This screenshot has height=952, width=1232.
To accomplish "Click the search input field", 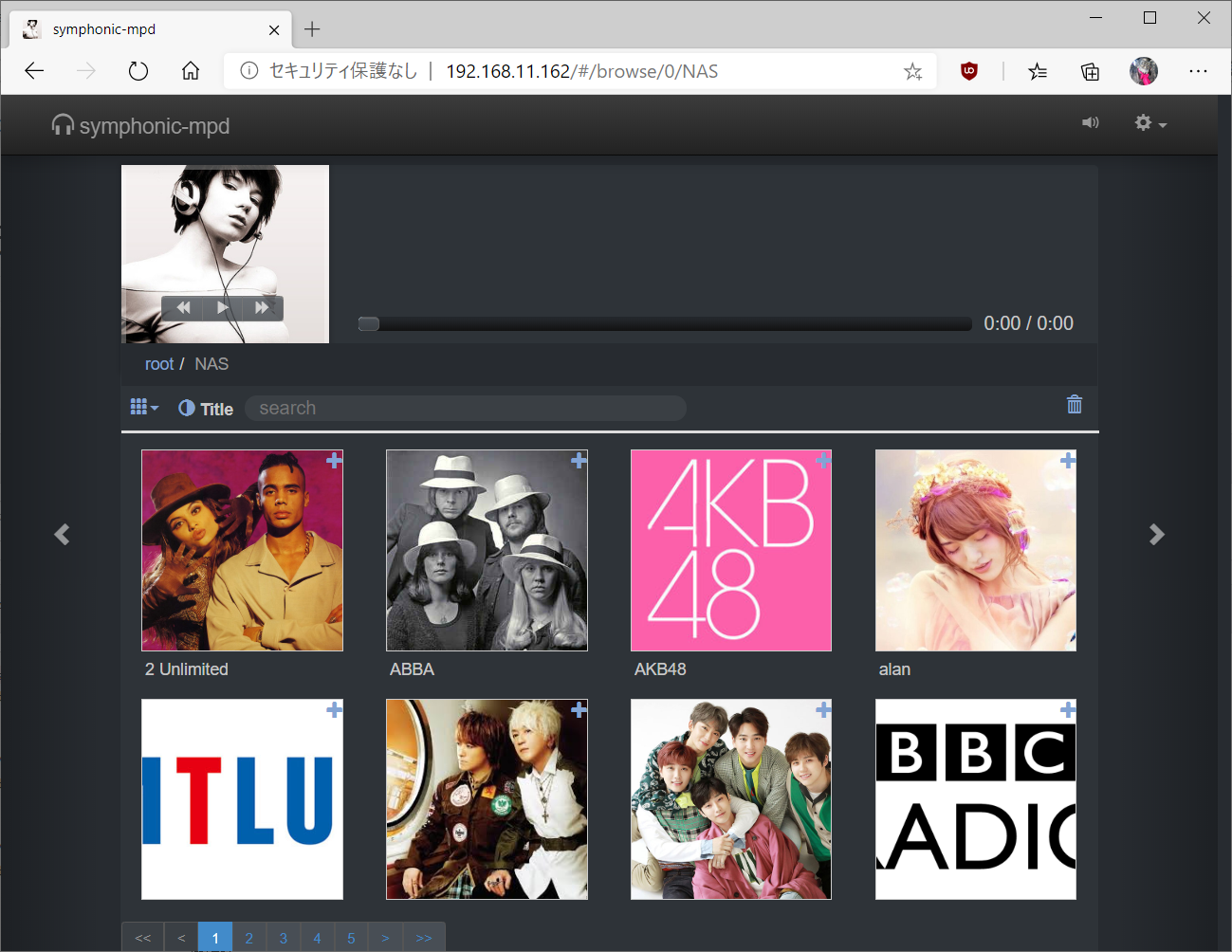I will [x=466, y=408].
